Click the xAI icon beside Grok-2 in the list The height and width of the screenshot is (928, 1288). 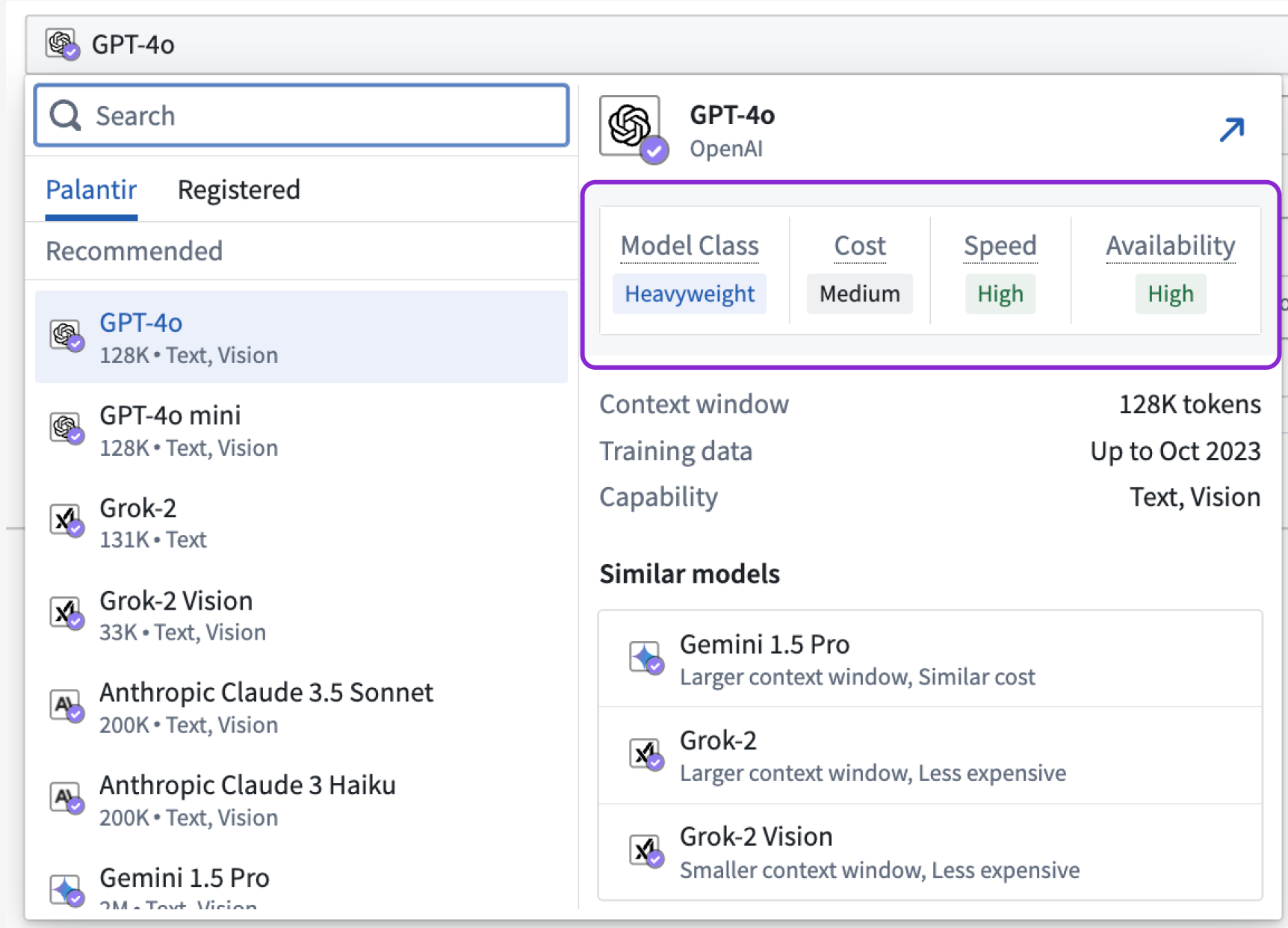coord(66,520)
